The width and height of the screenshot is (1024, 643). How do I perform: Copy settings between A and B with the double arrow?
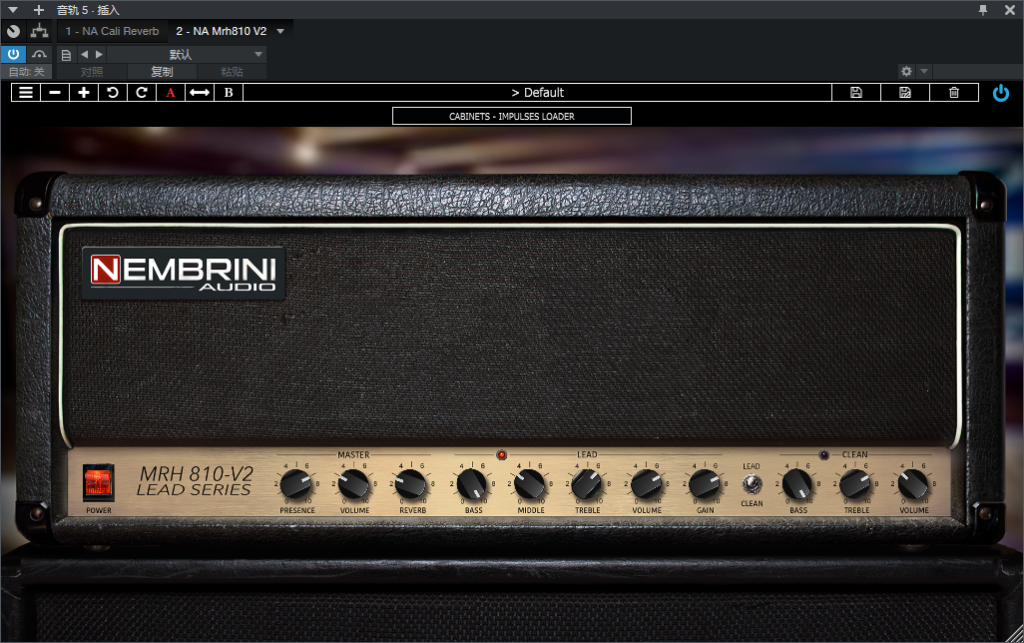[x=199, y=93]
